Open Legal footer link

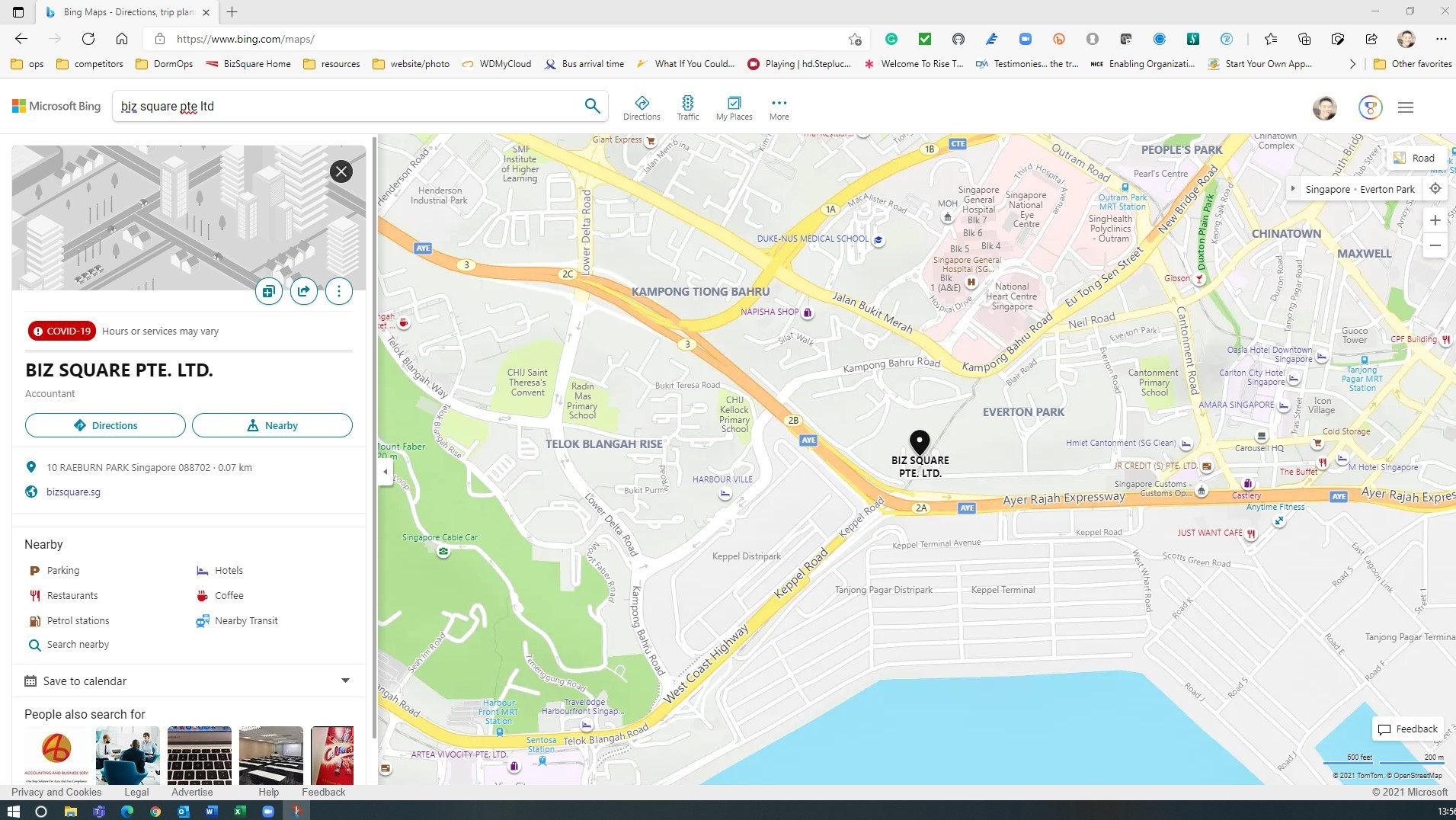136,792
